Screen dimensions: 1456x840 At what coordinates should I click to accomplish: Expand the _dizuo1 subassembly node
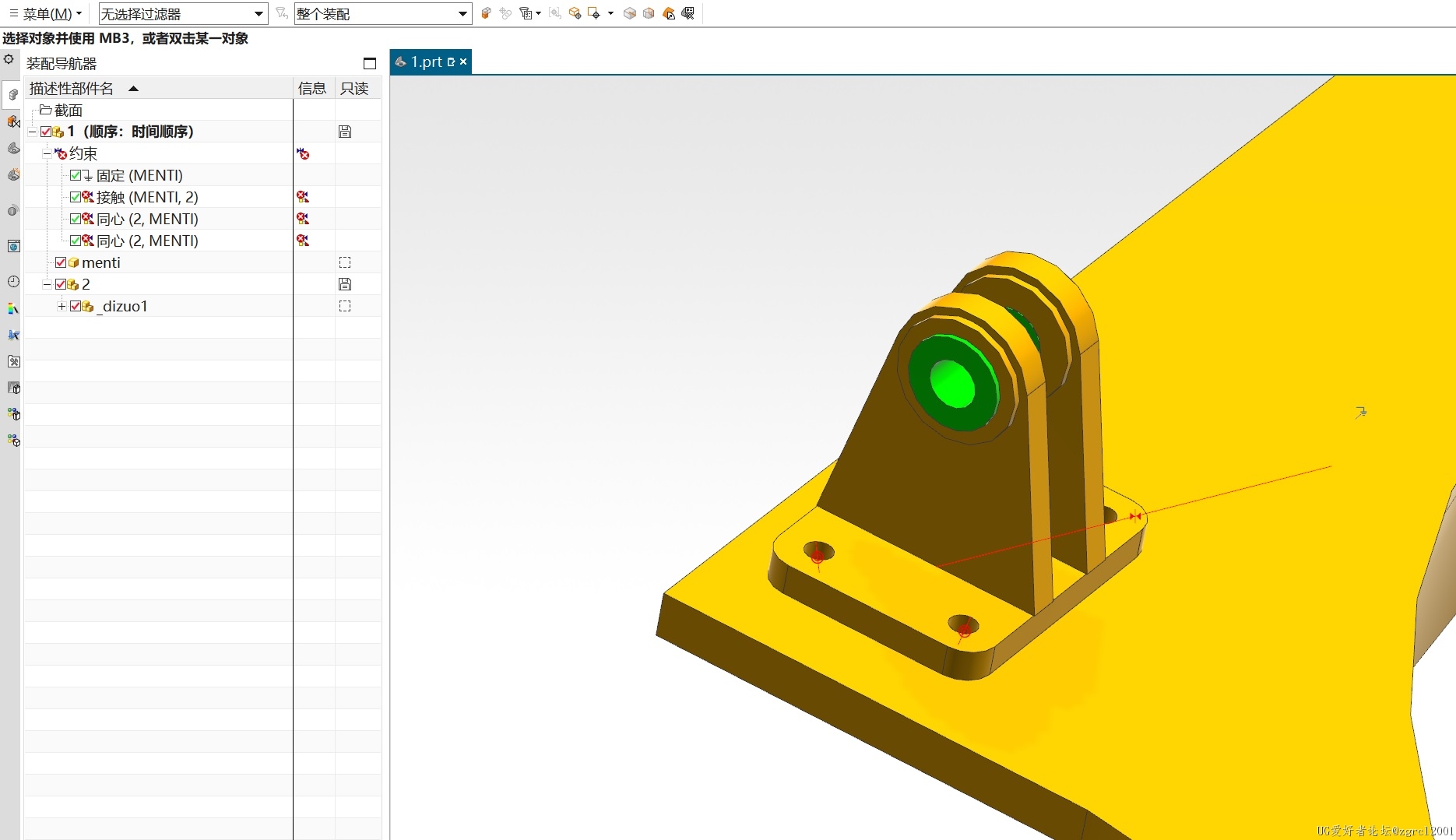click(x=62, y=306)
